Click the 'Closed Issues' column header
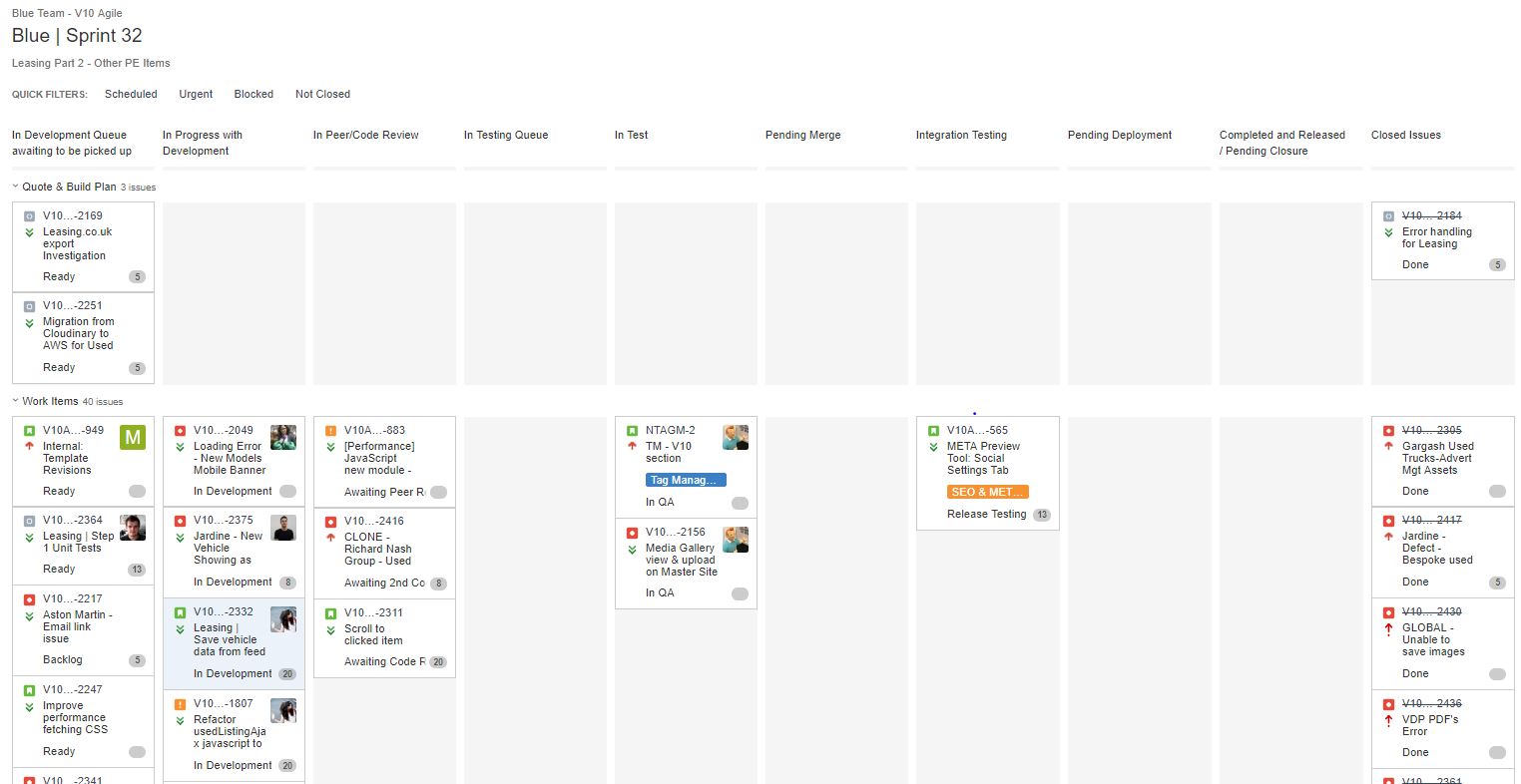 click(x=1405, y=135)
